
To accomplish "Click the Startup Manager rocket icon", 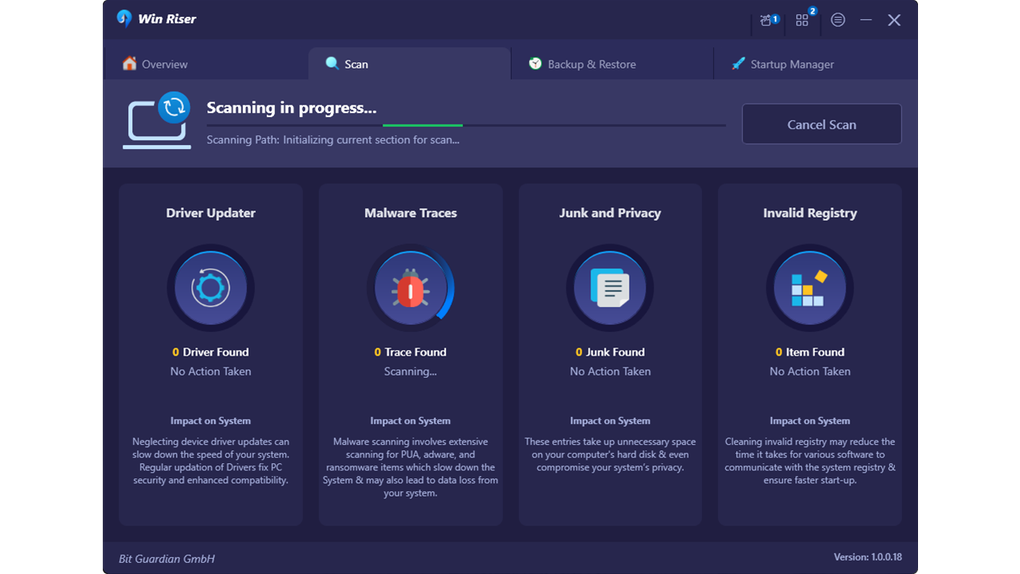I will coord(738,63).
